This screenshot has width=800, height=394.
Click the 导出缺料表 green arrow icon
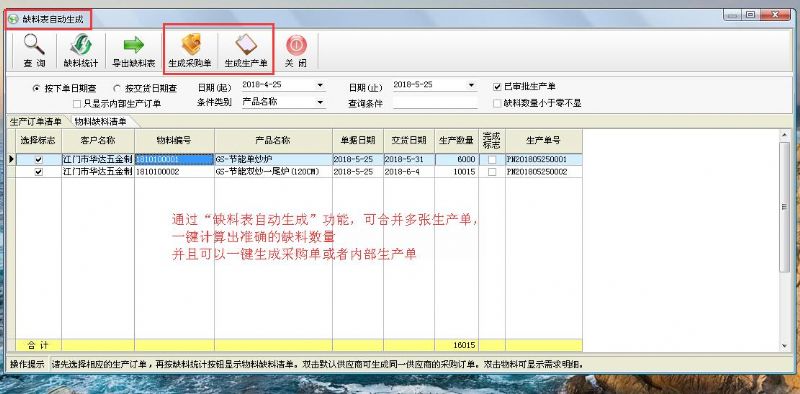pyautogui.click(x=134, y=45)
